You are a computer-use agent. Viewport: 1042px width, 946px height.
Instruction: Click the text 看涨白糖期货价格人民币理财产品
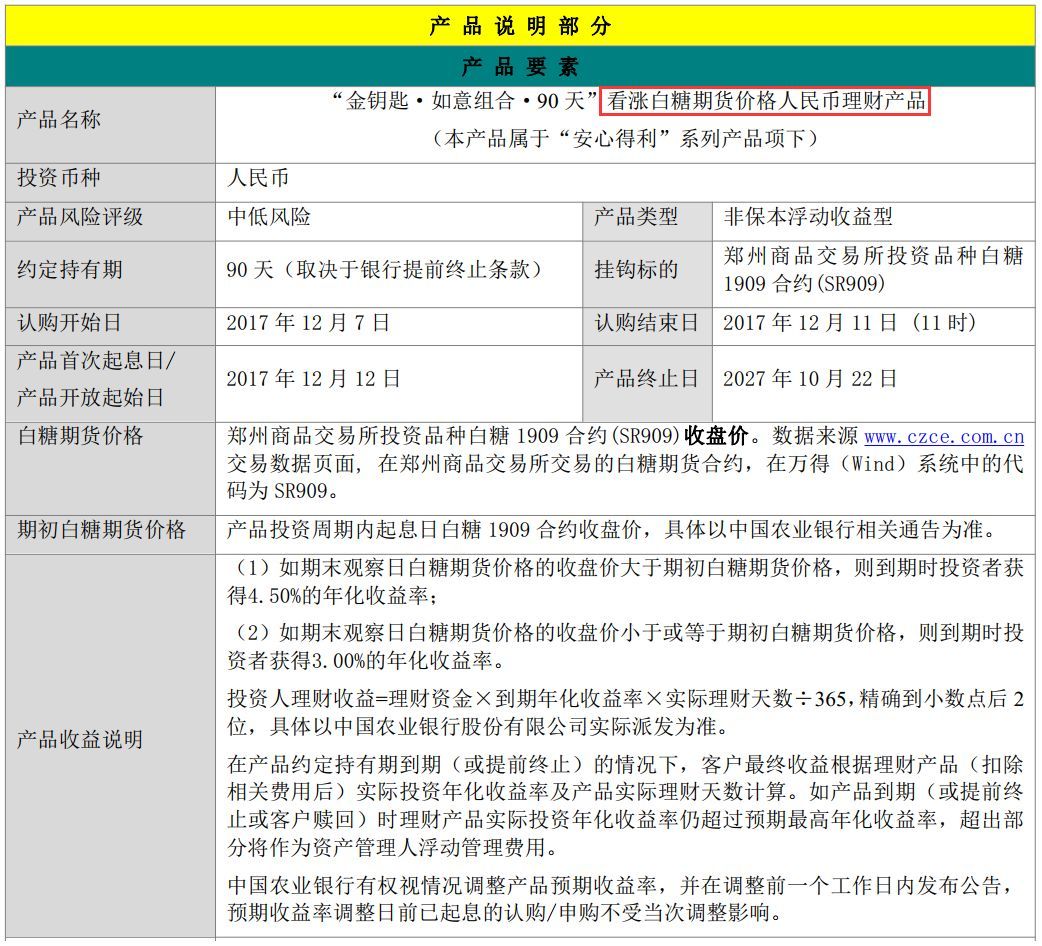[x=766, y=101]
